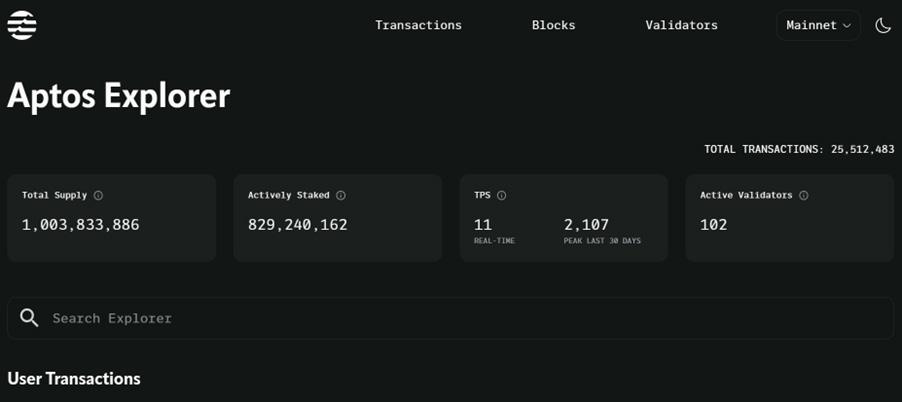Click the real-time TPS value 11

pos(483,225)
